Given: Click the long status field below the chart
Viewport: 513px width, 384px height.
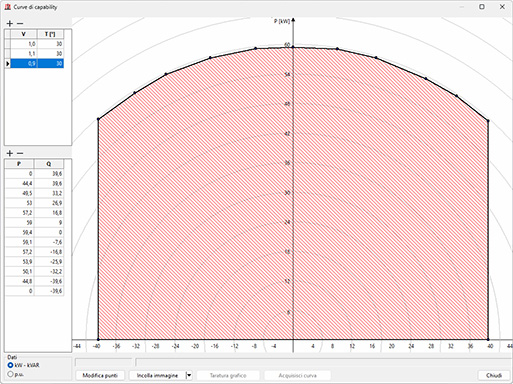Looking at the screenshot, I should (x=324, y=362).
